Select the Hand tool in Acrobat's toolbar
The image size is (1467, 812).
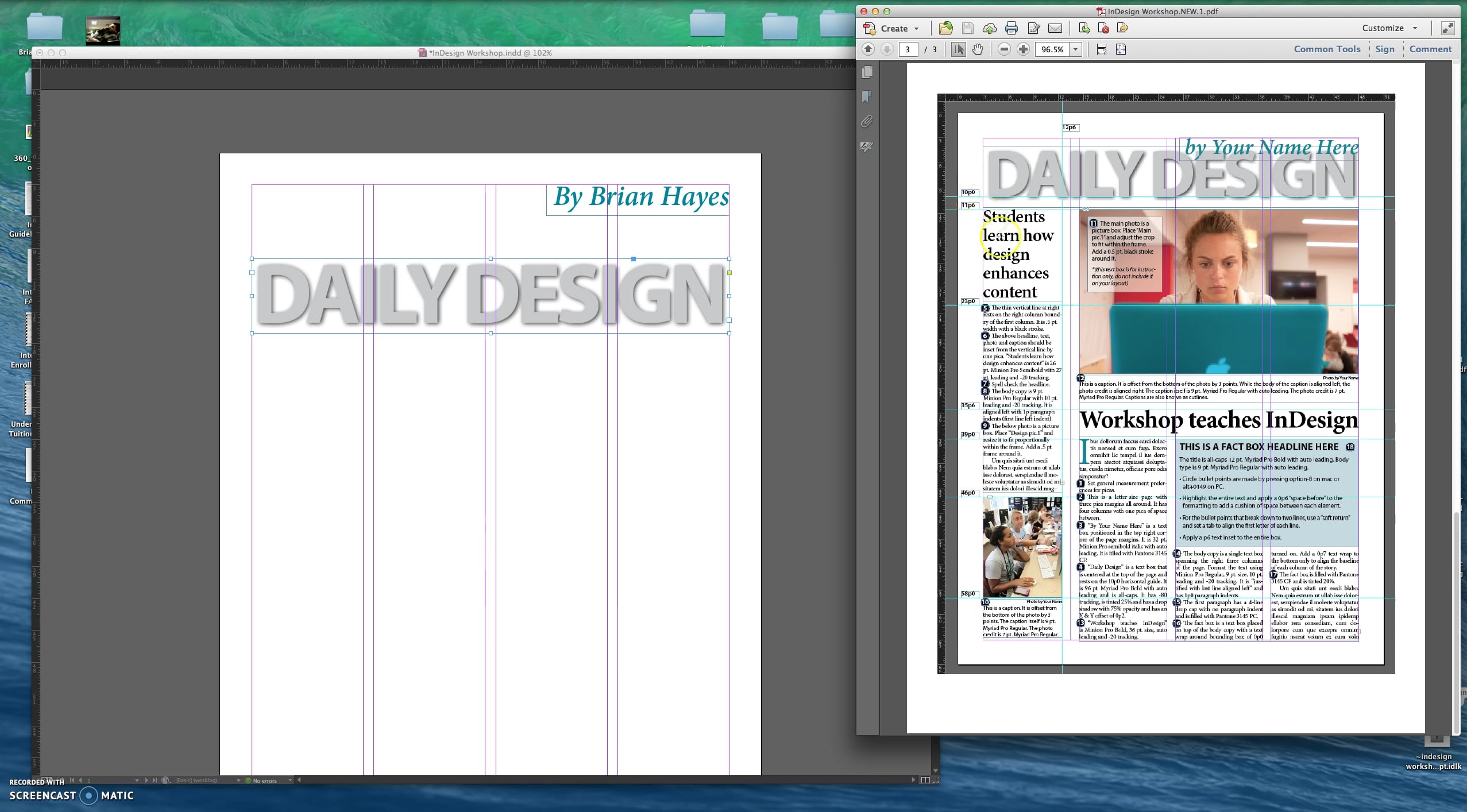tap(977, 50)
